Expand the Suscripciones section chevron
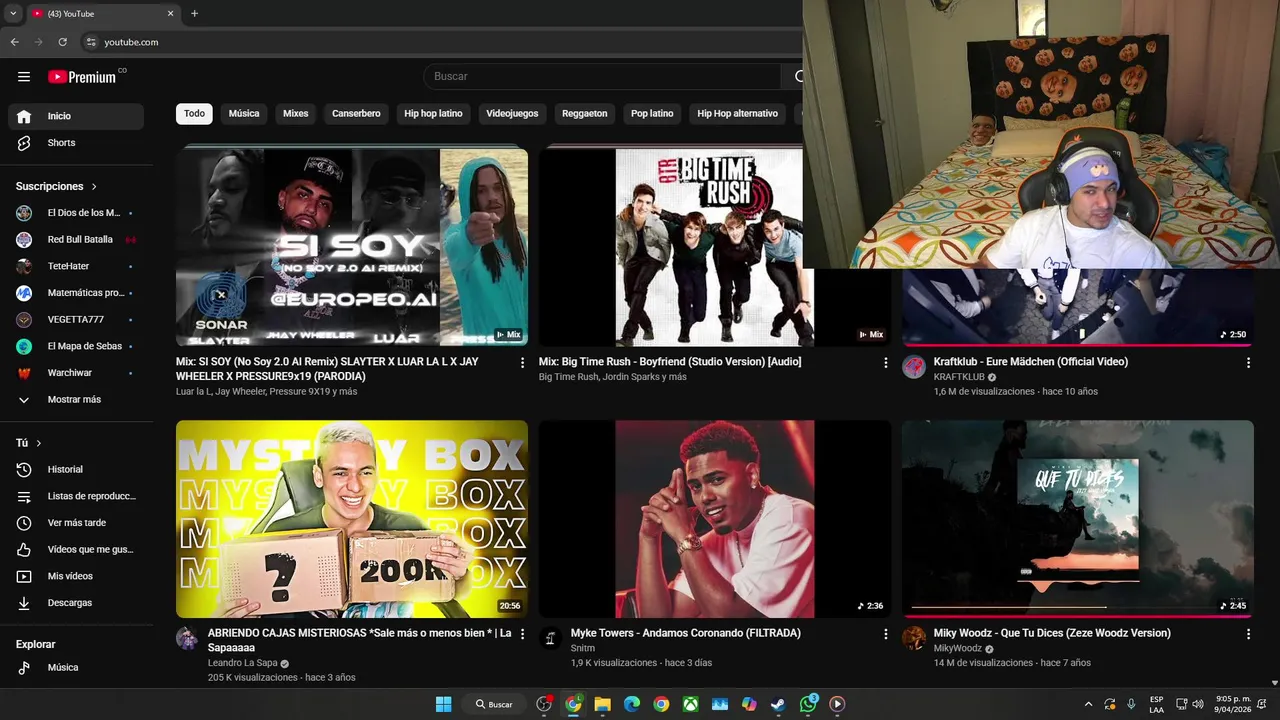Image resolution: width=1280 pixels, height=720 pixels. 94,187
